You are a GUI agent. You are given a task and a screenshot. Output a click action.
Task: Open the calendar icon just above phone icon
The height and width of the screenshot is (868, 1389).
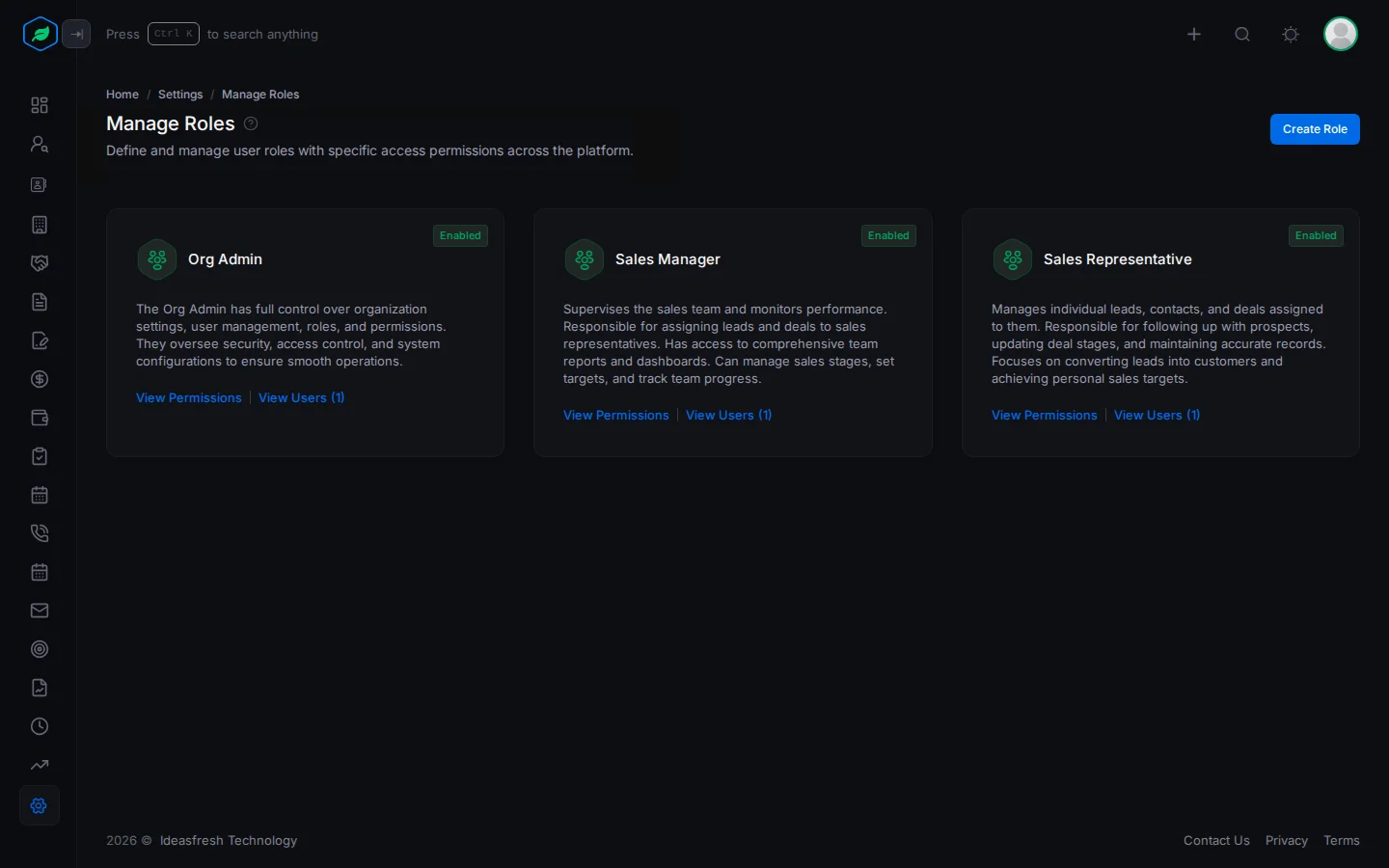tap(40, 495)
